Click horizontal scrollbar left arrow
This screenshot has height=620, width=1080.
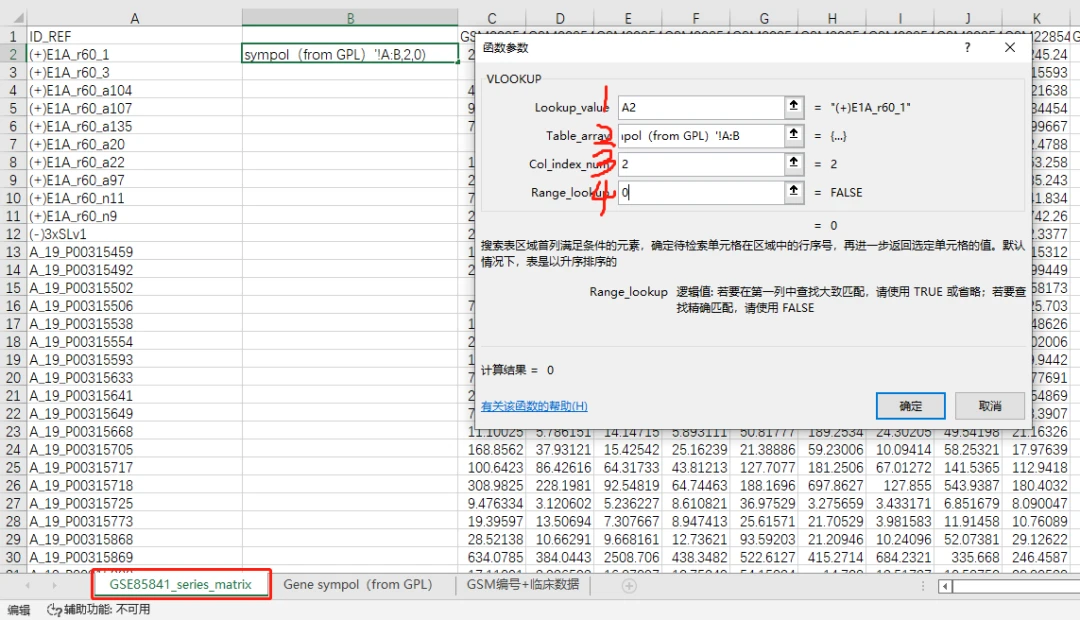945,586
